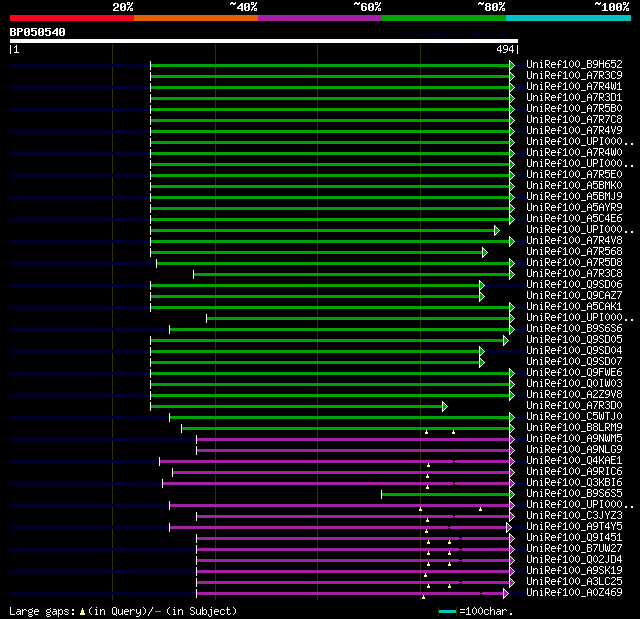Click the UniRef100_A9NLG9 label
Screen dimensions: 640x619
[574, 450]
